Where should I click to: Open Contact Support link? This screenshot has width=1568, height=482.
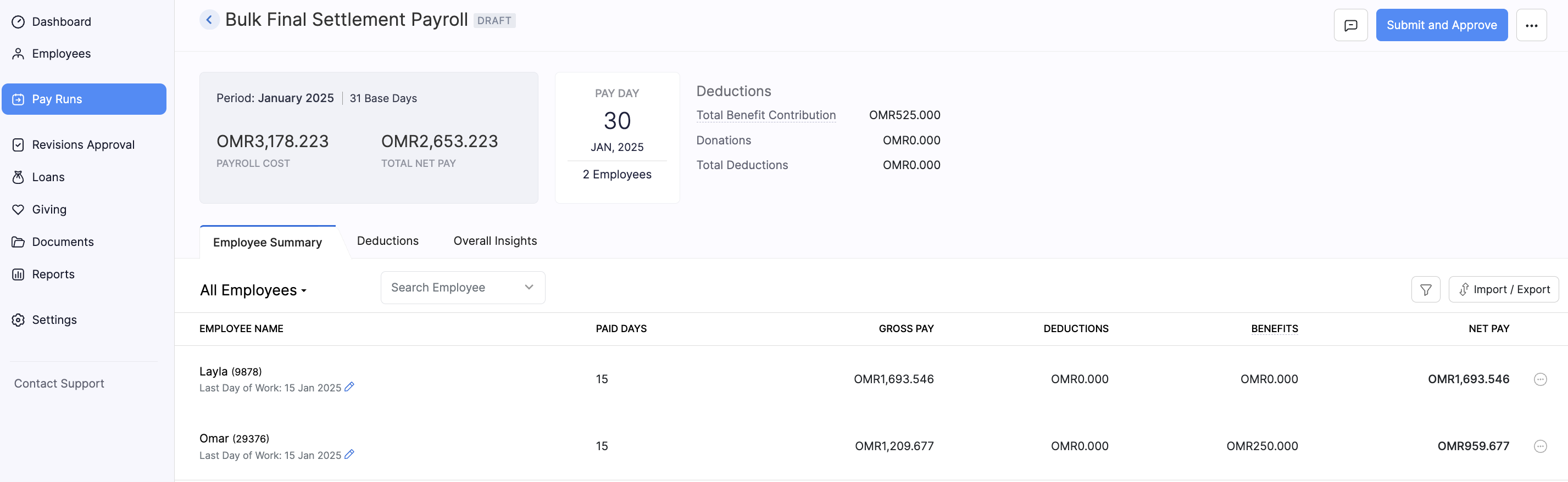pos(59,383)
